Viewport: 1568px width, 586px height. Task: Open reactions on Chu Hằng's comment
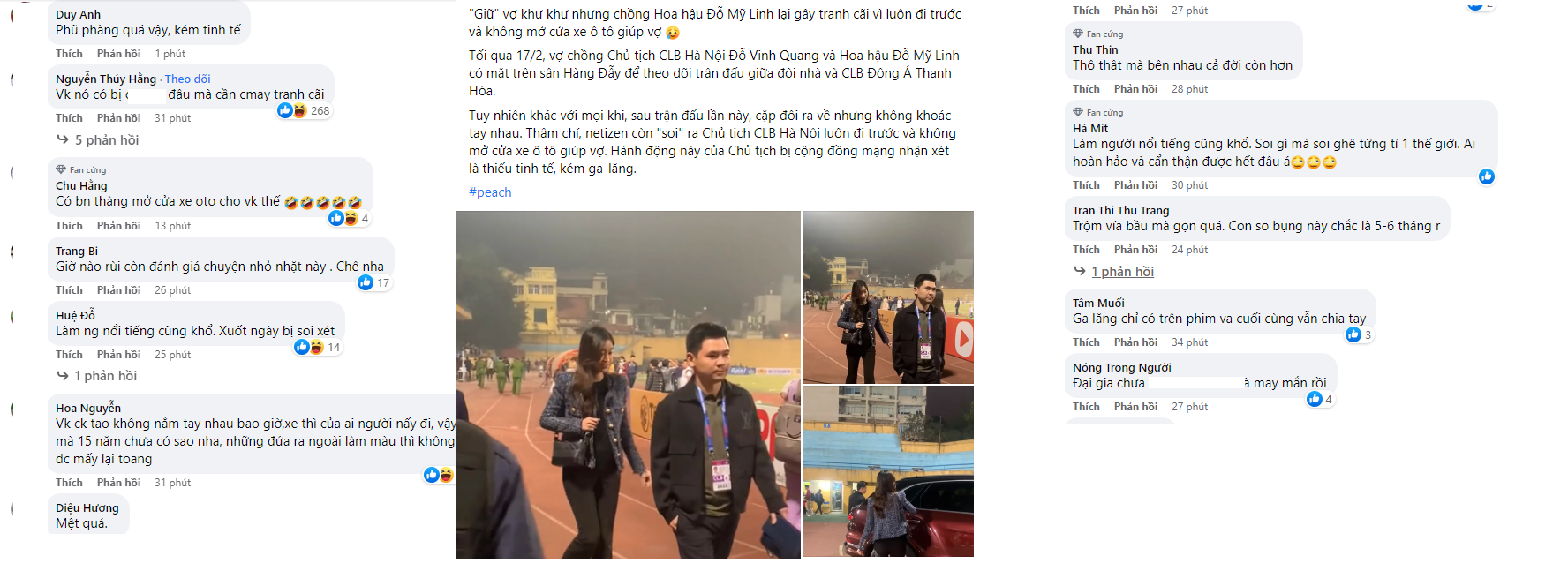click(x=349, y=218)
